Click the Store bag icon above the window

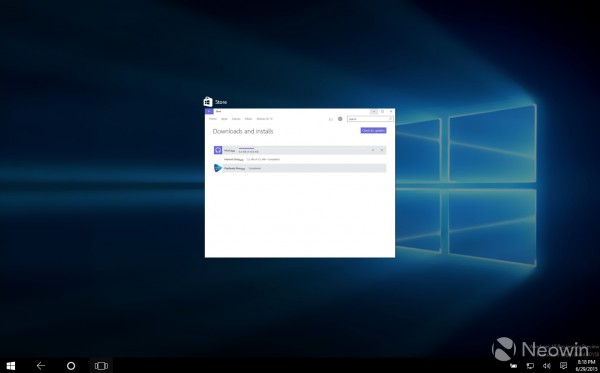coord(208,102)
